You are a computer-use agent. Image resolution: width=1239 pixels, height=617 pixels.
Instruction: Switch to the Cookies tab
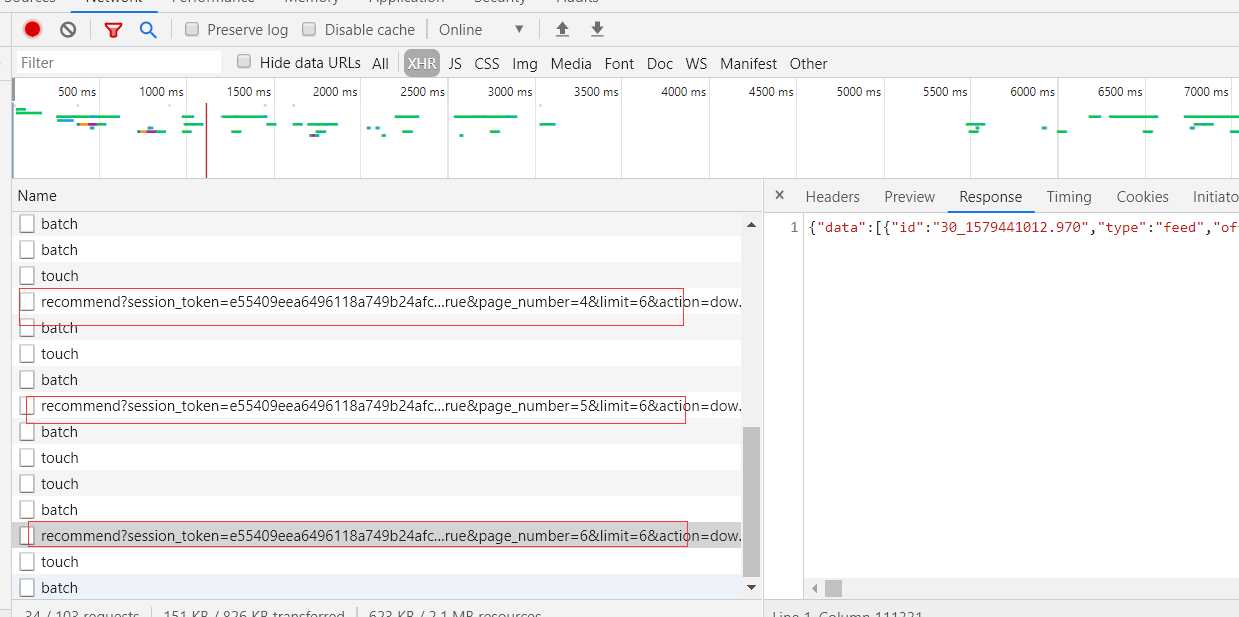pyautogui.click(x=1142, y=197)
